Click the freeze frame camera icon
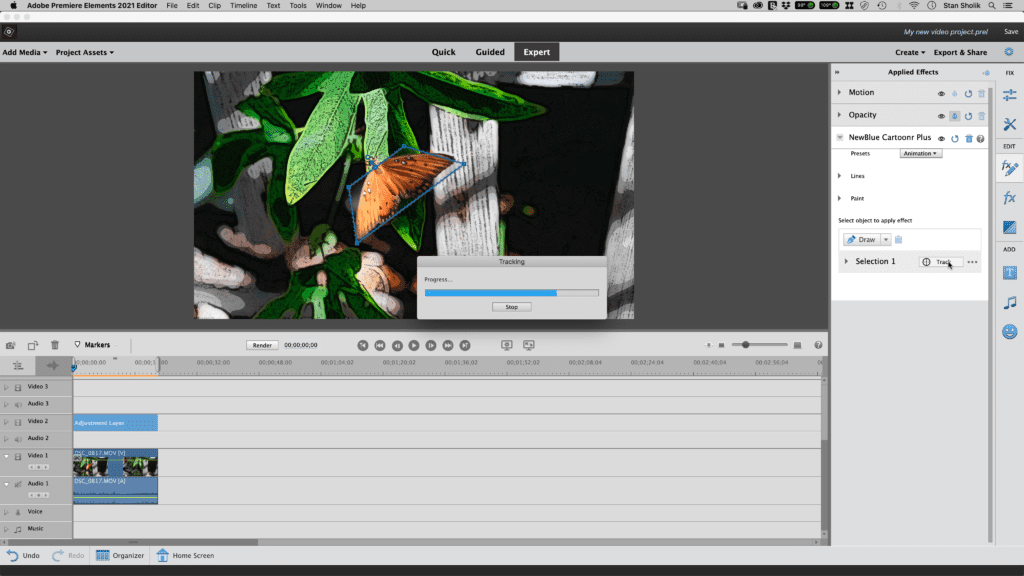Screen dimensions: 1024x576 10,345
